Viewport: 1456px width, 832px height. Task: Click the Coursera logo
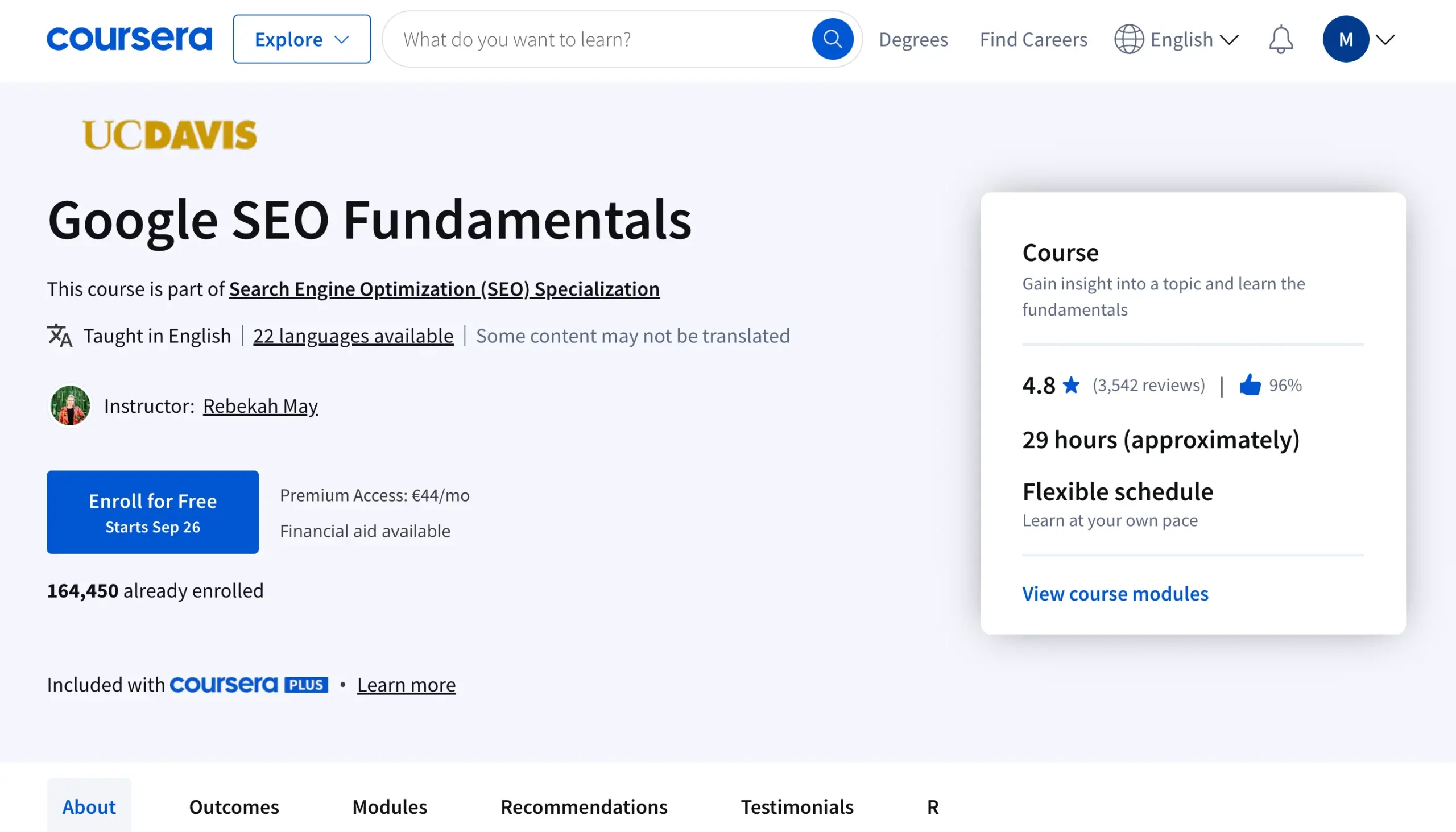(x=129, y=39)
